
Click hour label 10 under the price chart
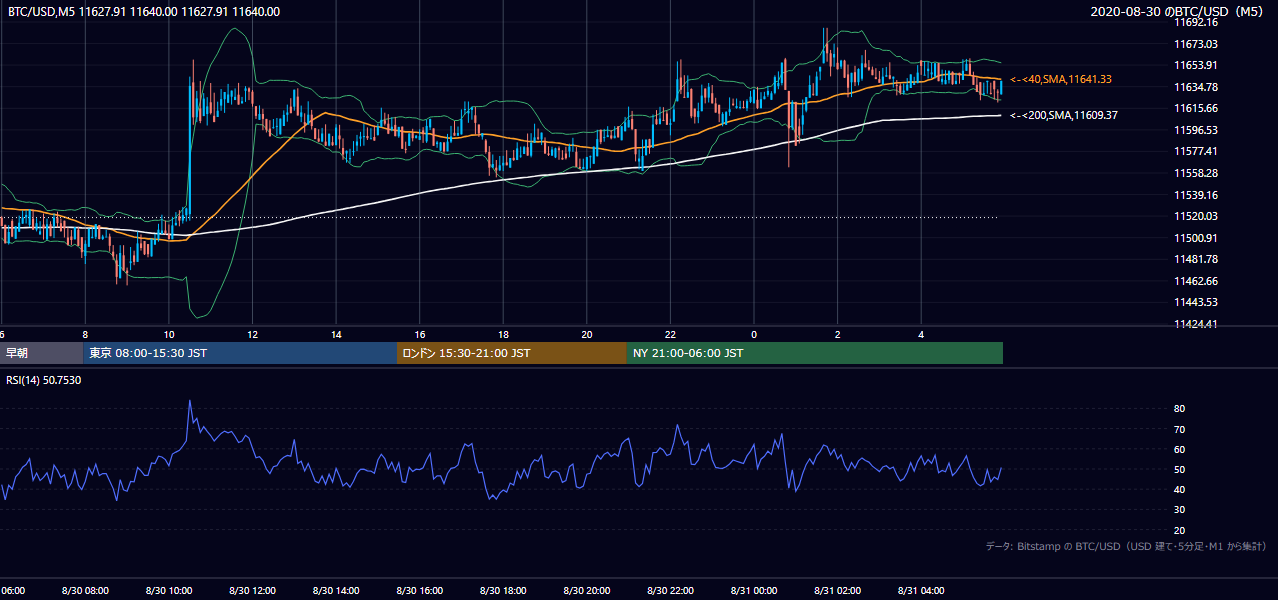168,335
